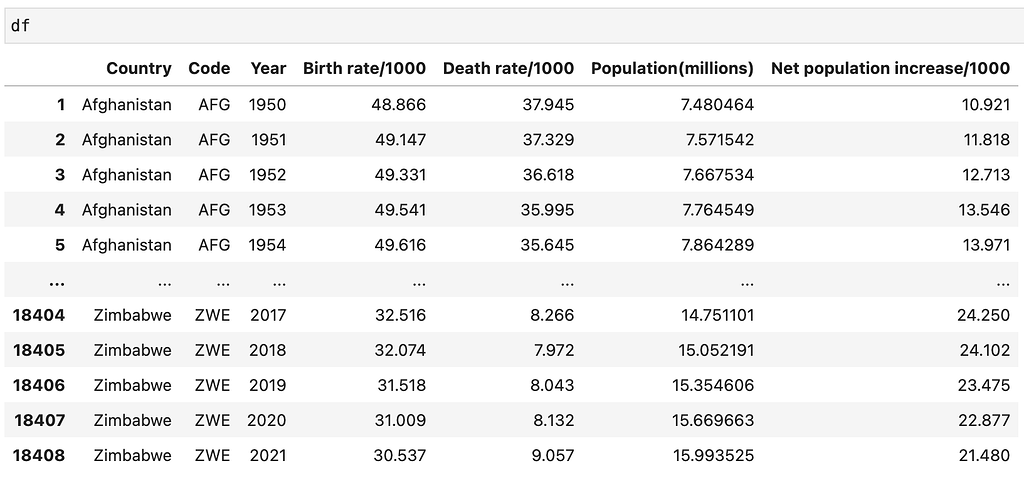Click net increase value 24.102
Image resolution: width=1024 pixels, height=488 pixels.
984,350
